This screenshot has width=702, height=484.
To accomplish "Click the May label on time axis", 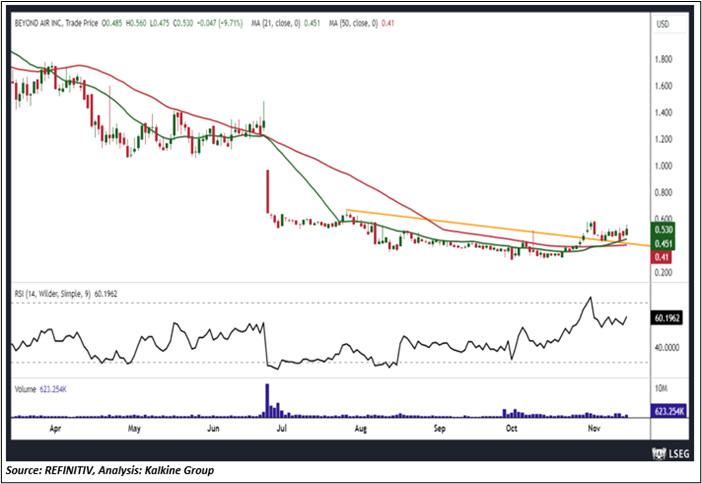I will point(134,428).
